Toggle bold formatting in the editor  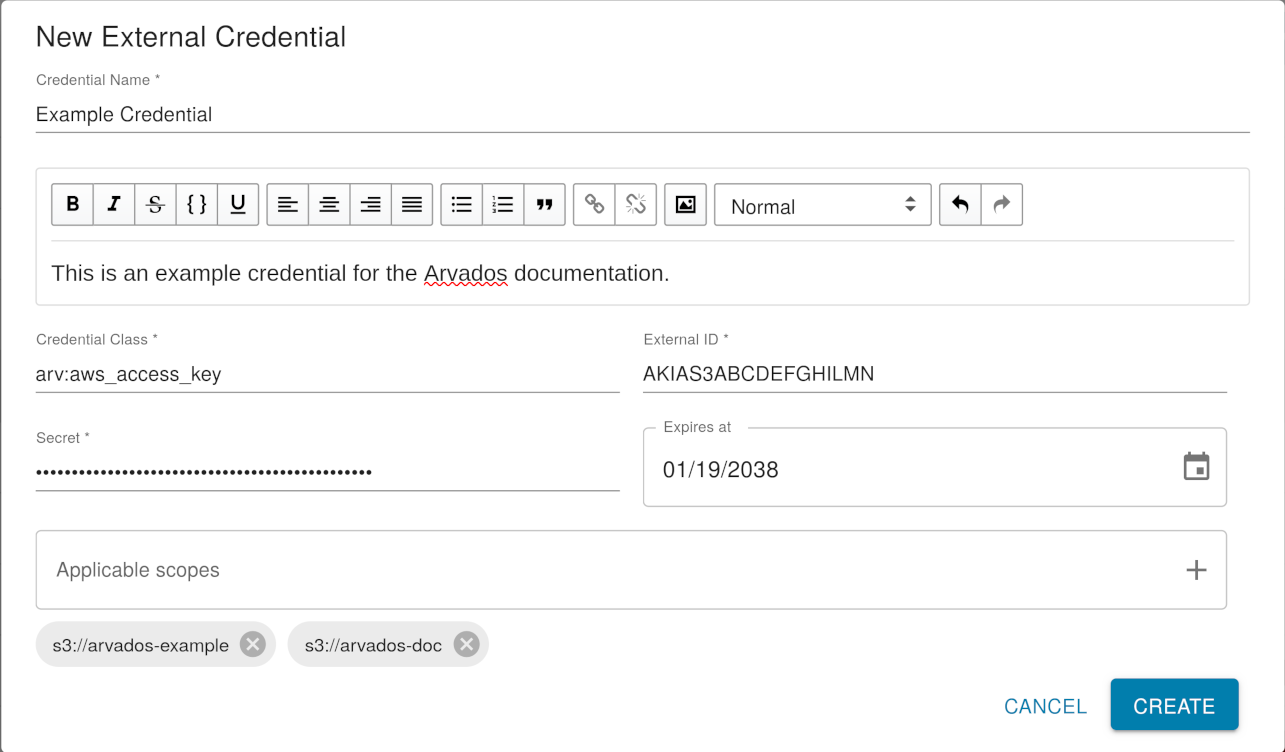coord(72,204)
